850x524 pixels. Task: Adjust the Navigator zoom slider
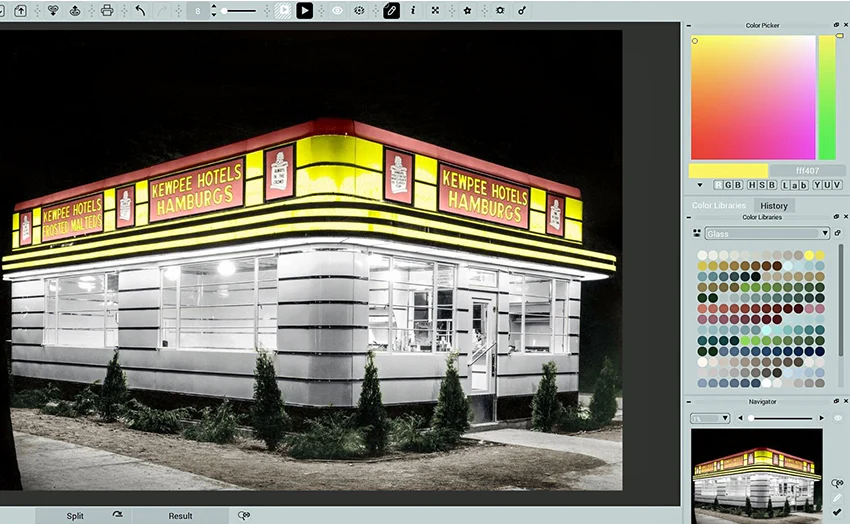pyautogui.click(x=781, y=418)
